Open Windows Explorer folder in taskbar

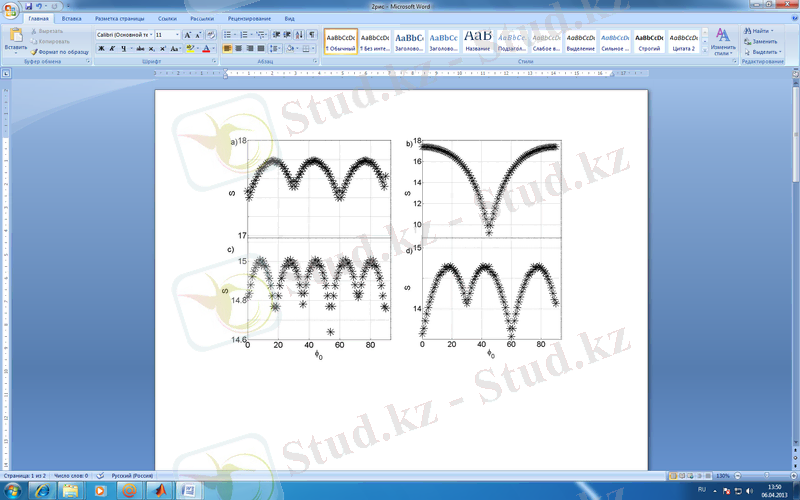(71, 491)
